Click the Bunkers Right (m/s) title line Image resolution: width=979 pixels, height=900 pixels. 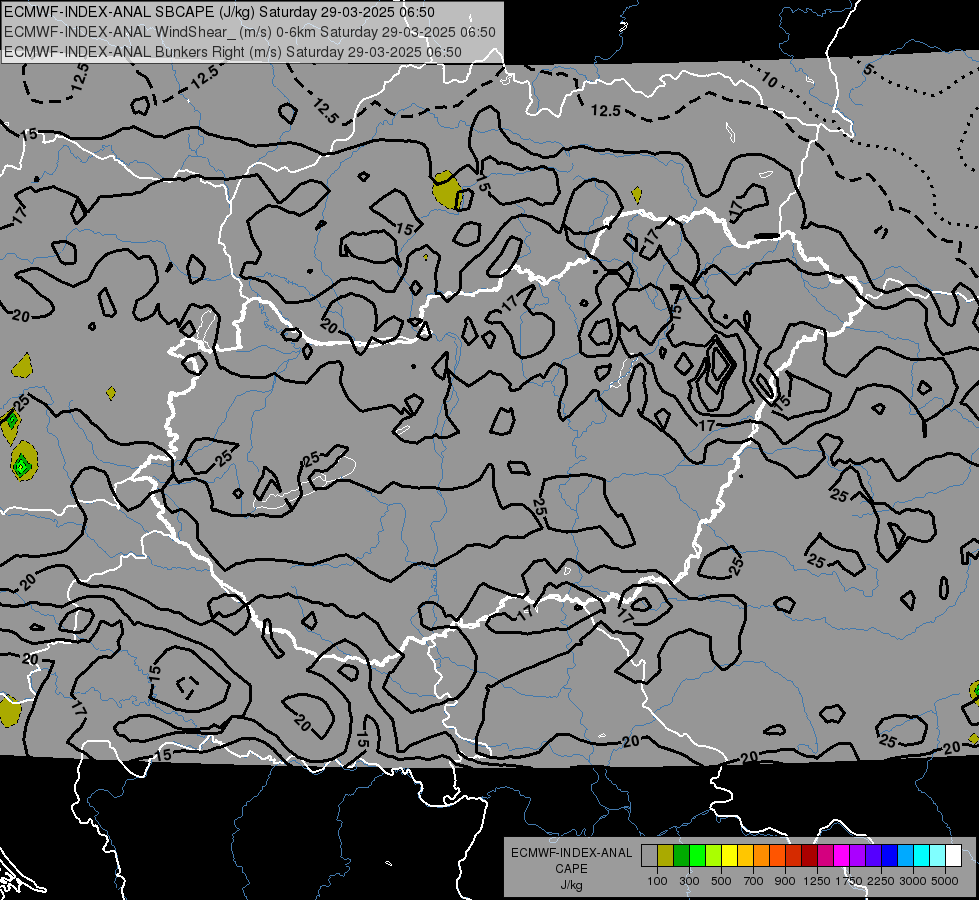point(233,52)
